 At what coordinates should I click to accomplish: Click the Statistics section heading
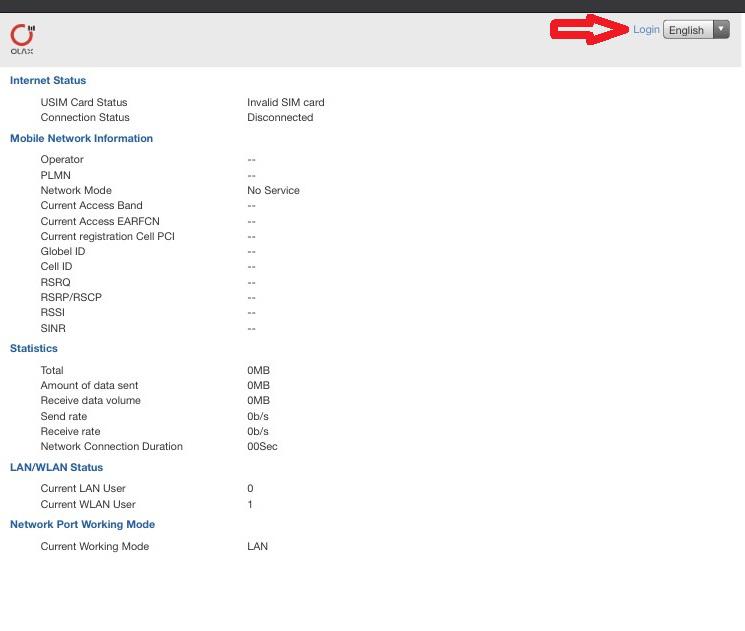click(x=34, y=348)
